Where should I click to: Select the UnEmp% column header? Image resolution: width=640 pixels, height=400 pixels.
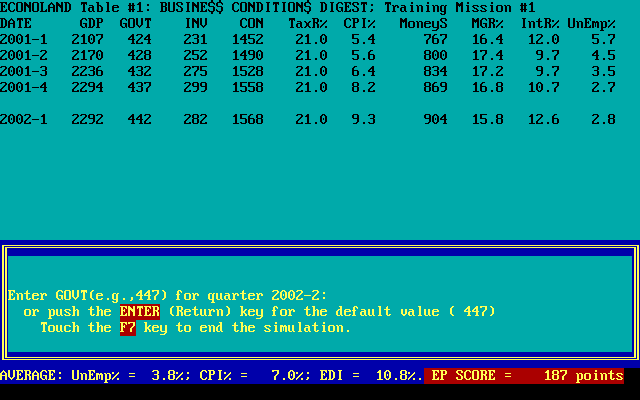591,24
